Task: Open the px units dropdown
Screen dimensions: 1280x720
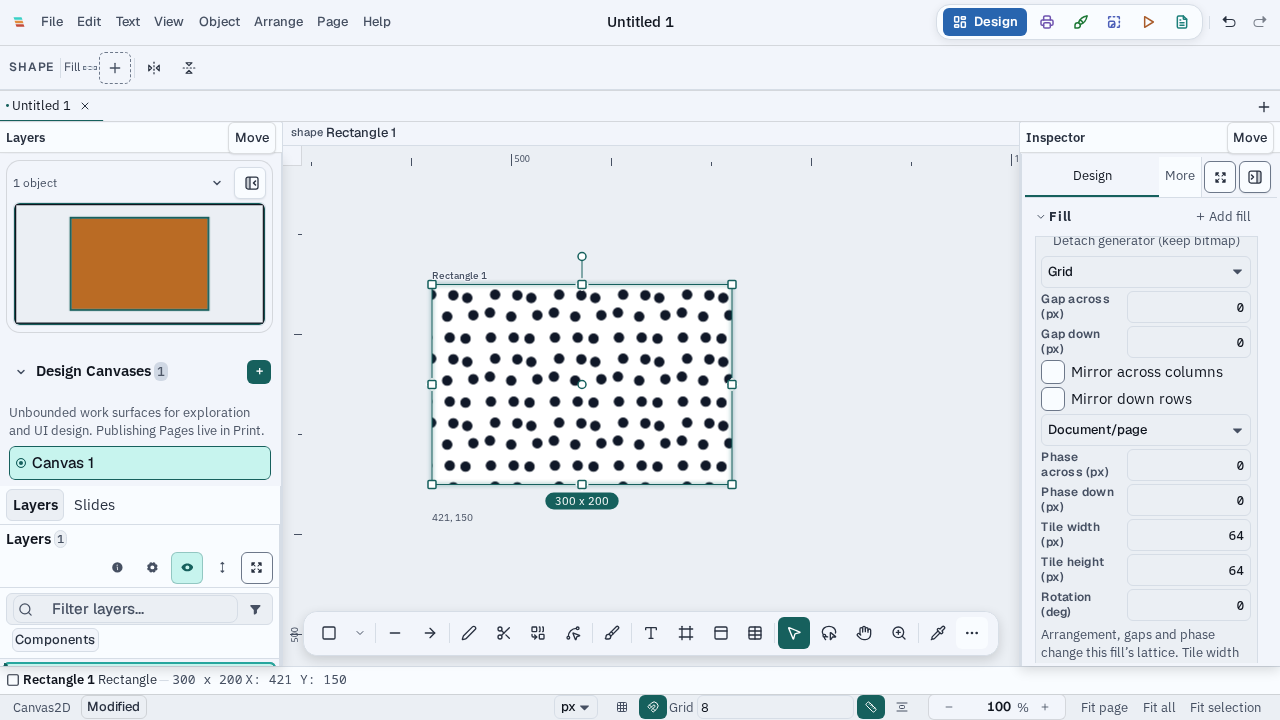Action: (577, 707)
